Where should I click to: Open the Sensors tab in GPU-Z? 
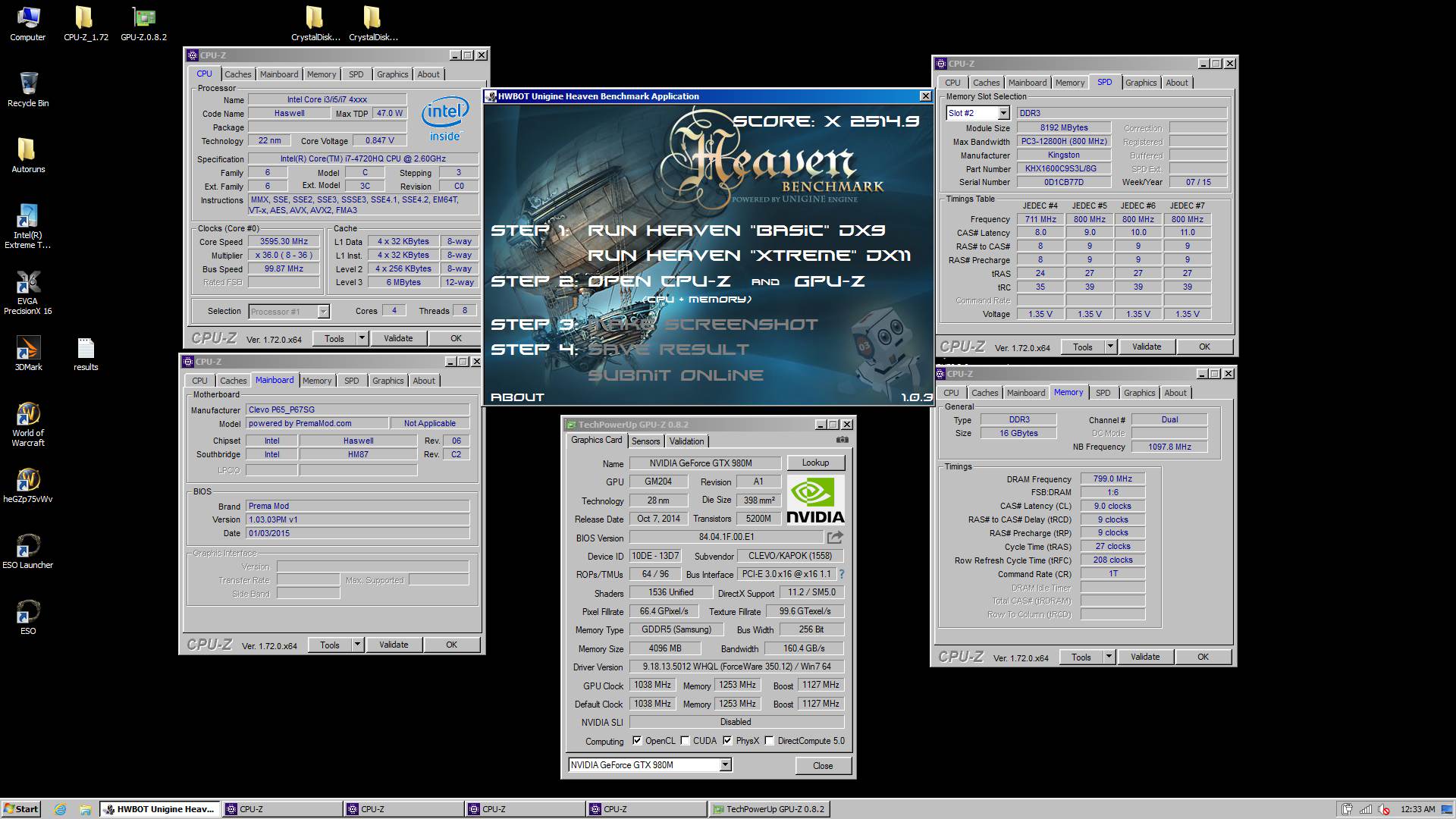(645, 441)
